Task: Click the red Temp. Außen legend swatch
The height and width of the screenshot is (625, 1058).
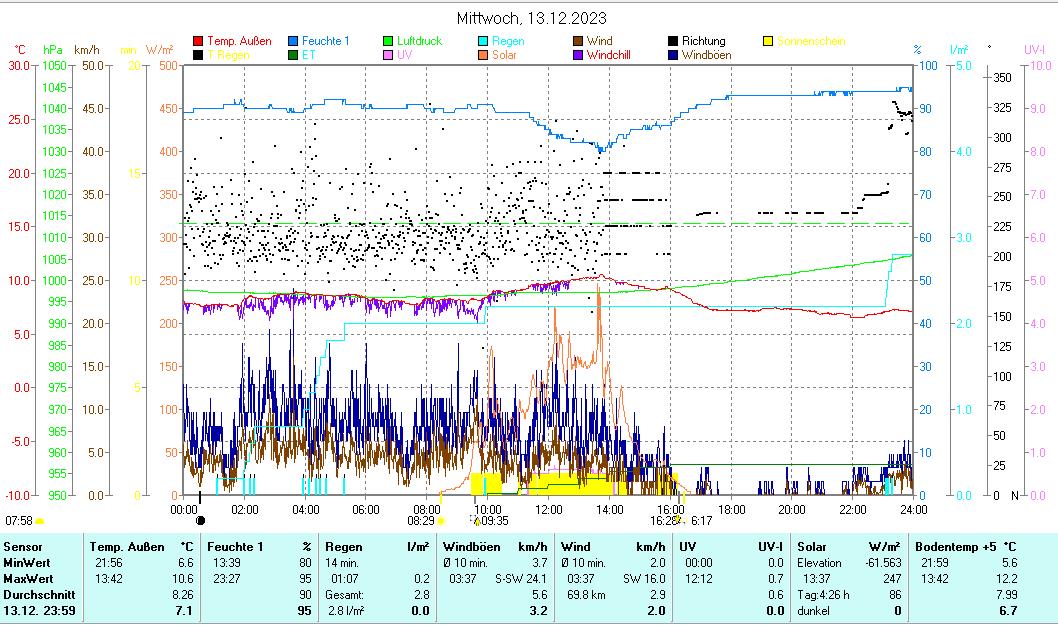Action: click(x=198, y=42)
